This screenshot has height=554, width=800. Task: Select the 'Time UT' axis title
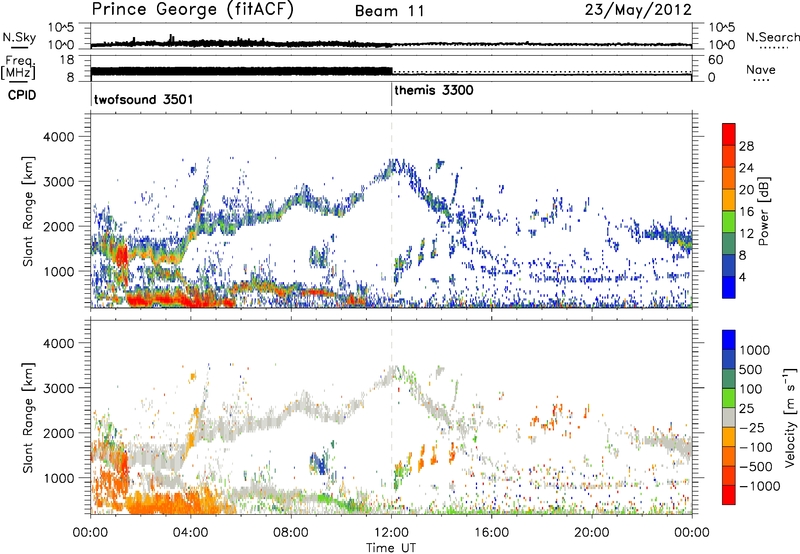pos(391,548)
